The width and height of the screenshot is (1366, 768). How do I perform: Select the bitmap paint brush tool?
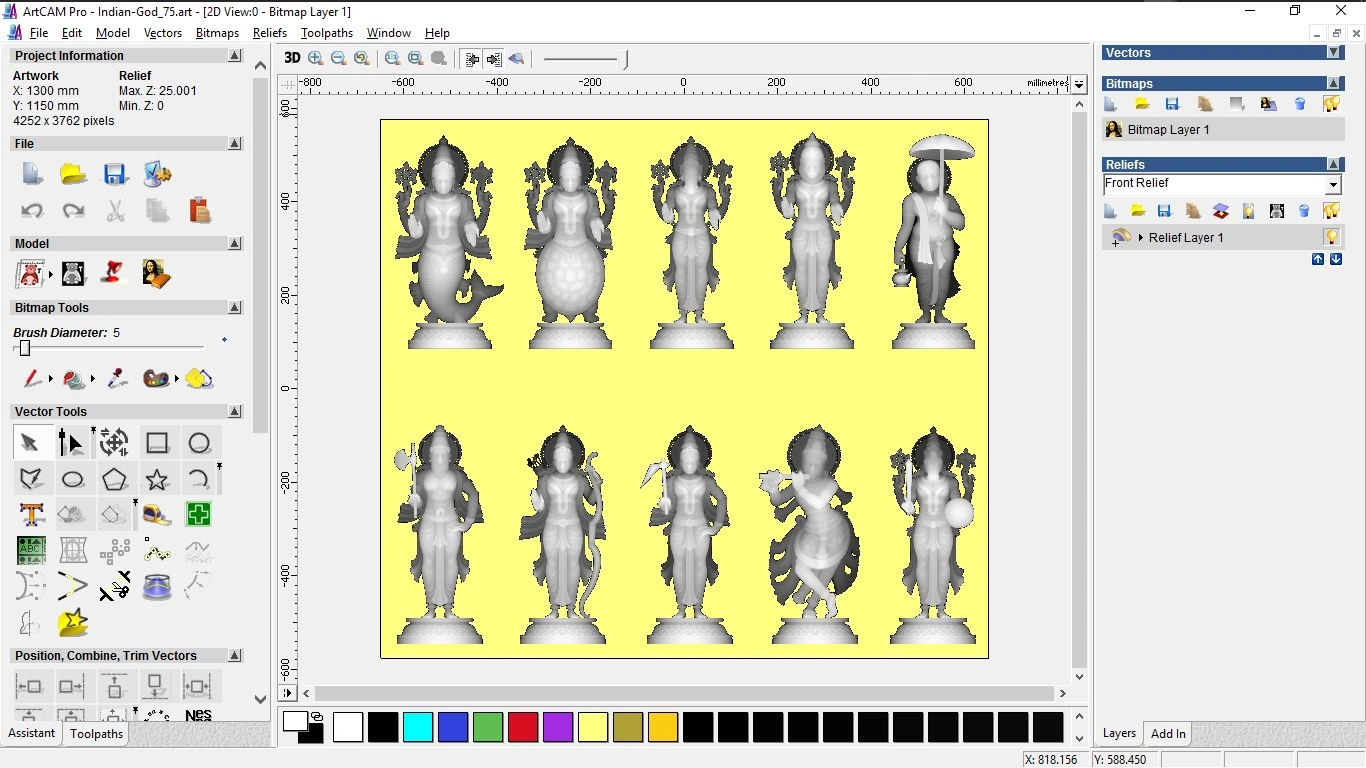[x=32, y=379]
